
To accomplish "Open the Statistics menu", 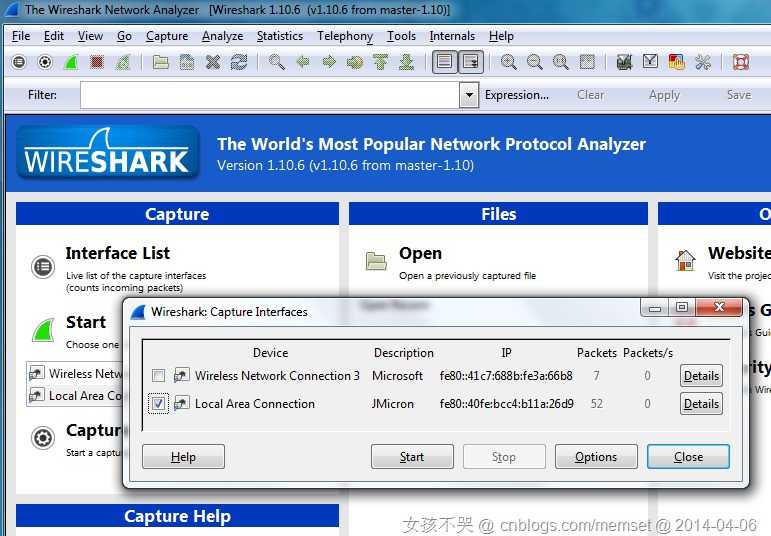I will pyautogui.click(x=280, y=36).
